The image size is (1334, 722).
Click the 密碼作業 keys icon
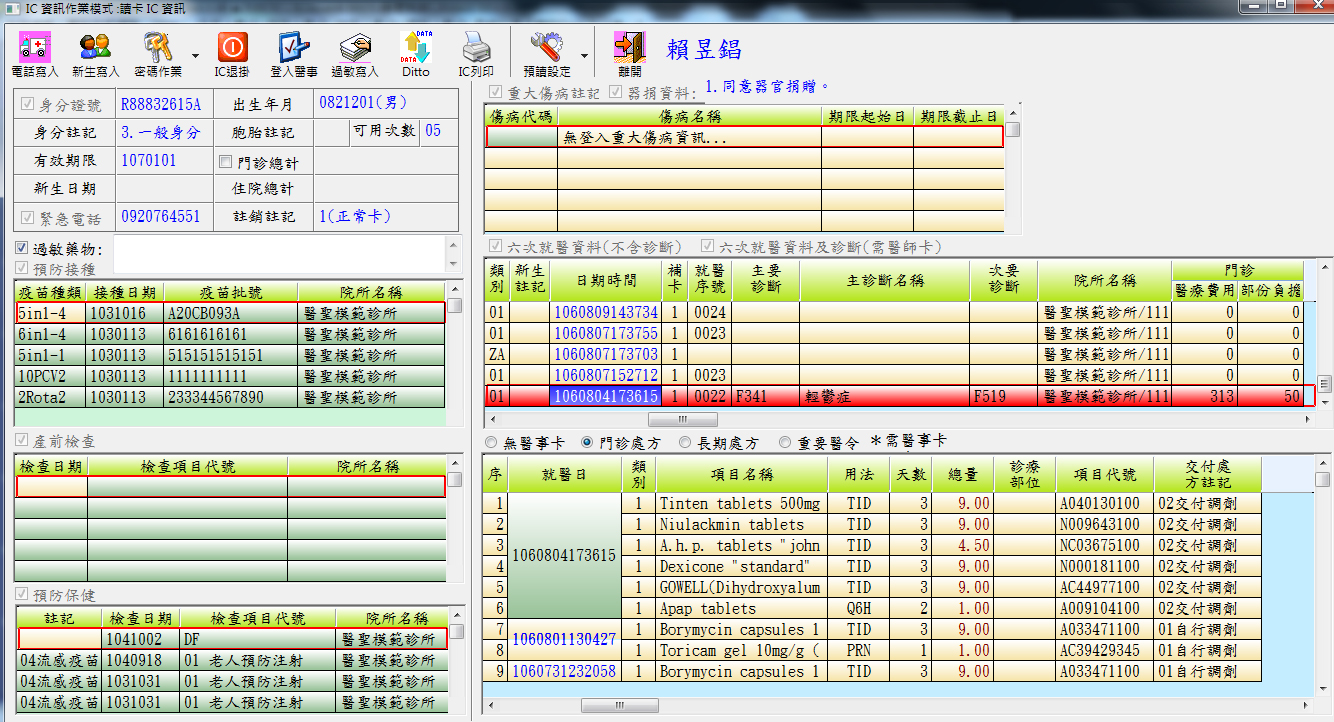click(157, 48)
